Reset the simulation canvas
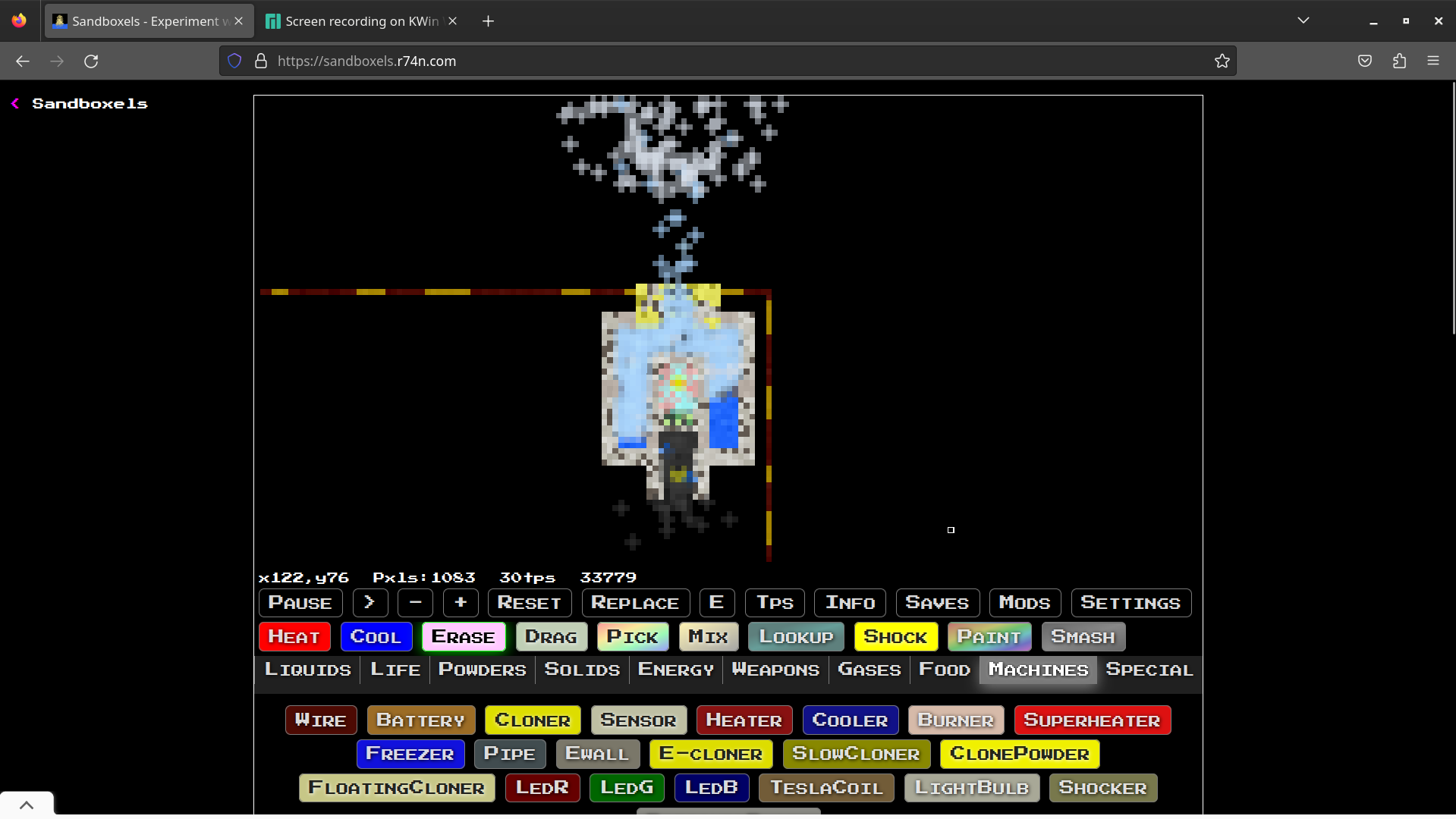Image resolution: width=1456 pixels, height=819 pixels. pos(530,603)
